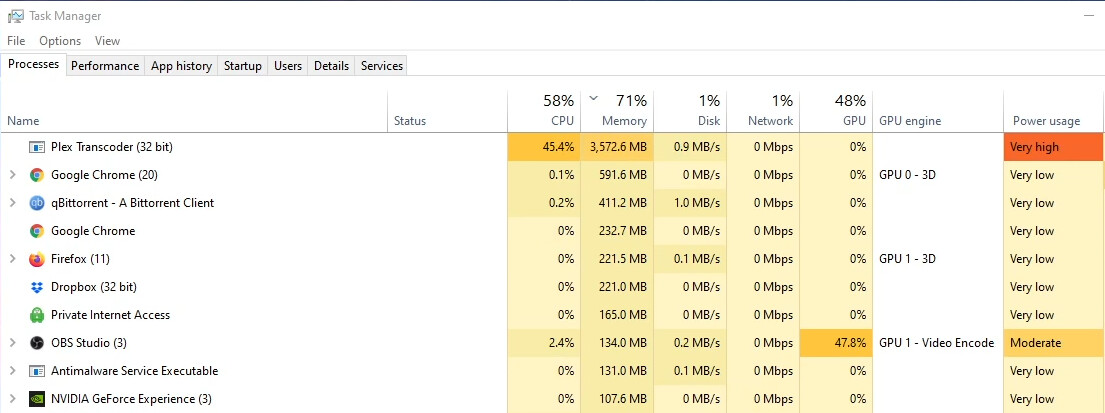Open the View menu
Viewport: 1105px width, 413px height.
click(x=107, y=41)
